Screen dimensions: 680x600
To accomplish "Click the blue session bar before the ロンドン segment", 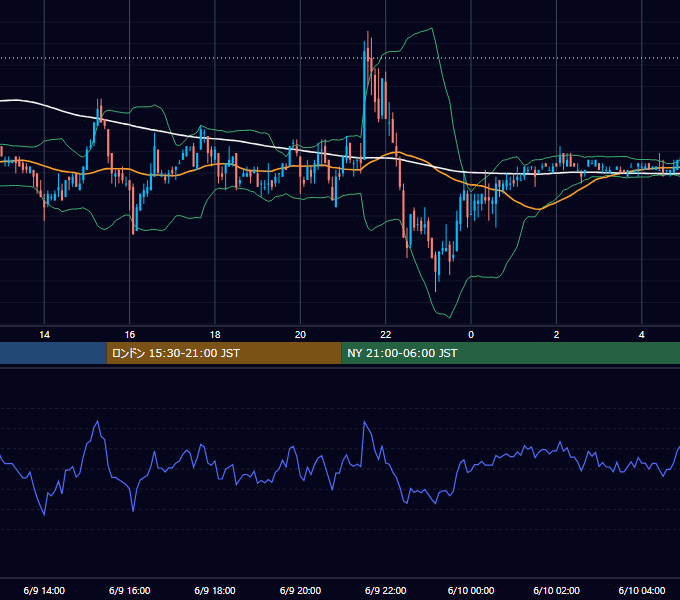I will (x=53, y=353).
